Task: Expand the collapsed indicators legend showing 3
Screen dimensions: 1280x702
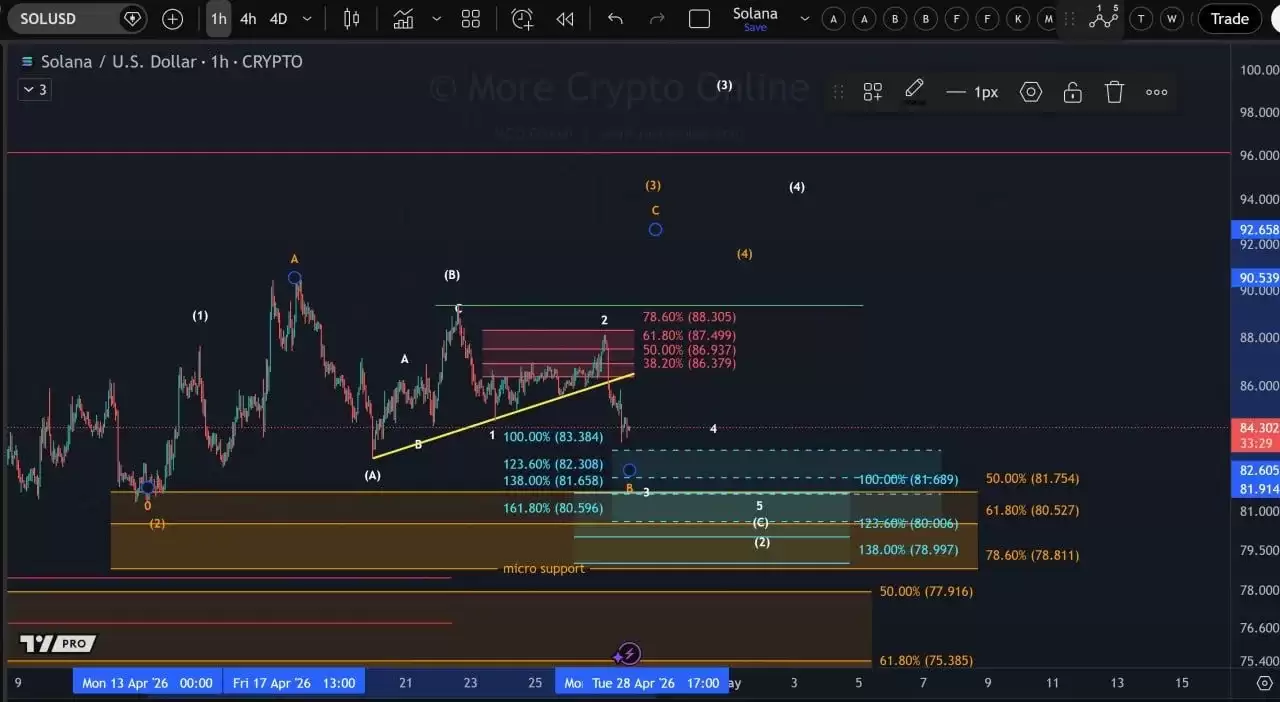Action: pyautogui.click(x=33, y=90)
